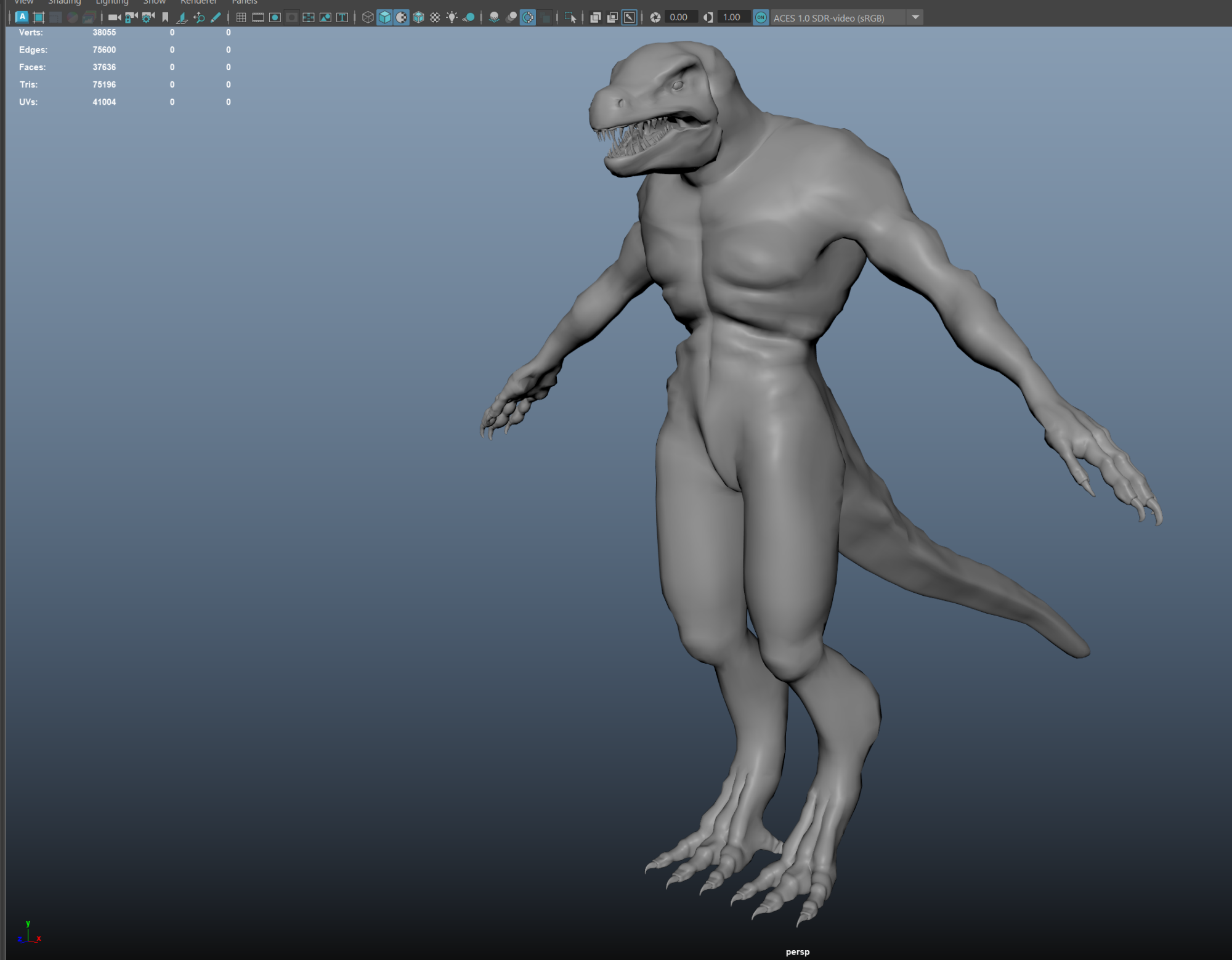Toggle Motion Blur icon

click(x=511, y=17)
